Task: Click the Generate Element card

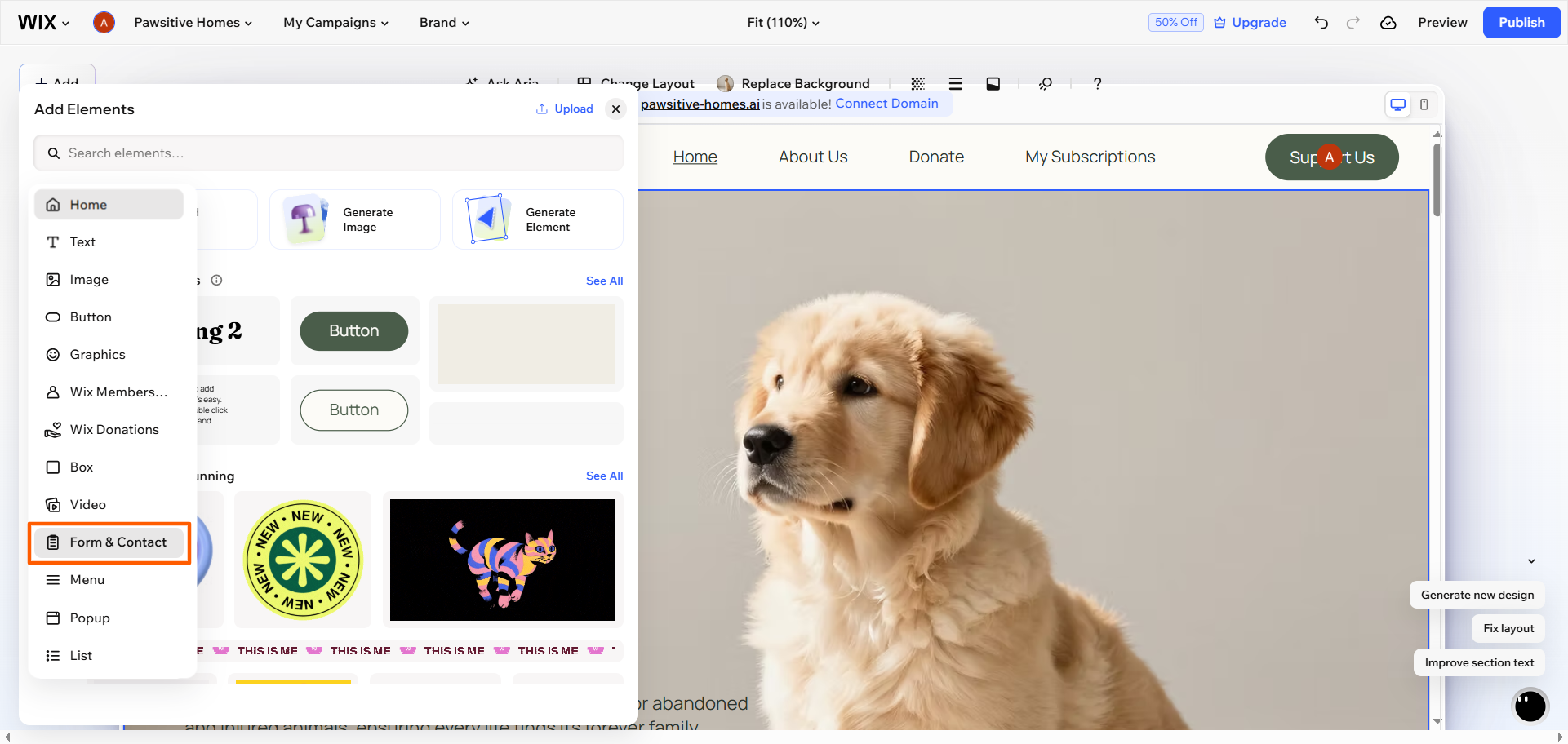Action: pyautogui.click(x=538, y=219)
